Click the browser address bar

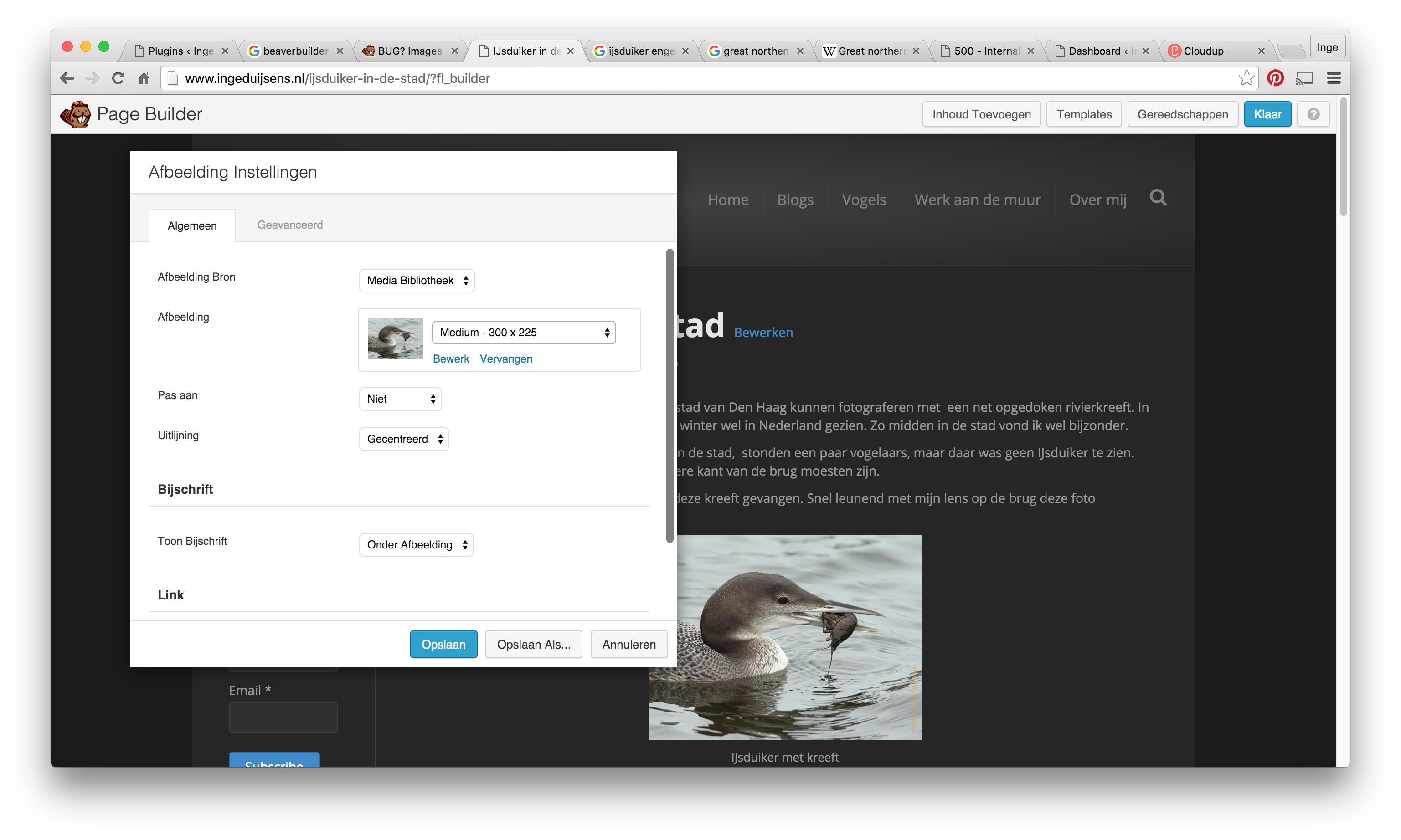click(x=696, y=78)
